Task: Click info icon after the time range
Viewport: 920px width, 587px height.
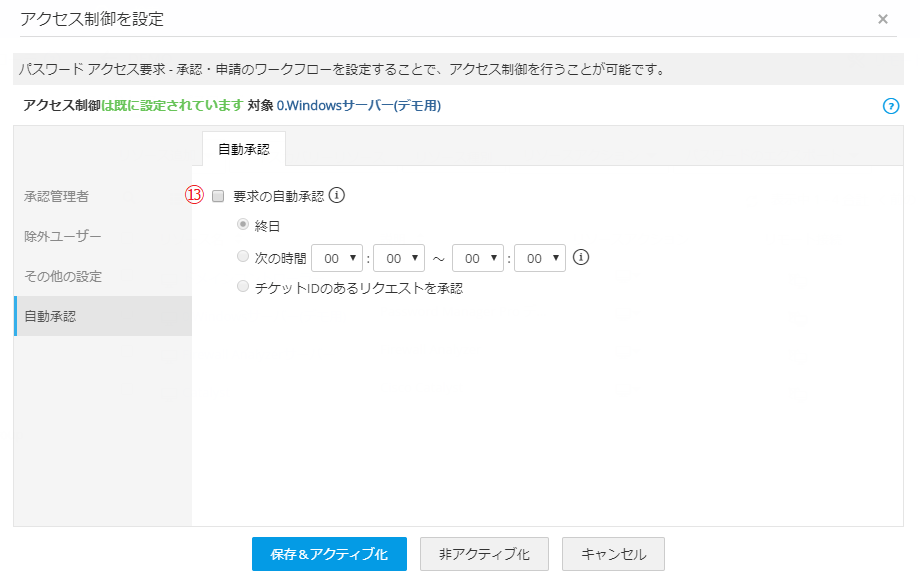Action: (581, 257)
